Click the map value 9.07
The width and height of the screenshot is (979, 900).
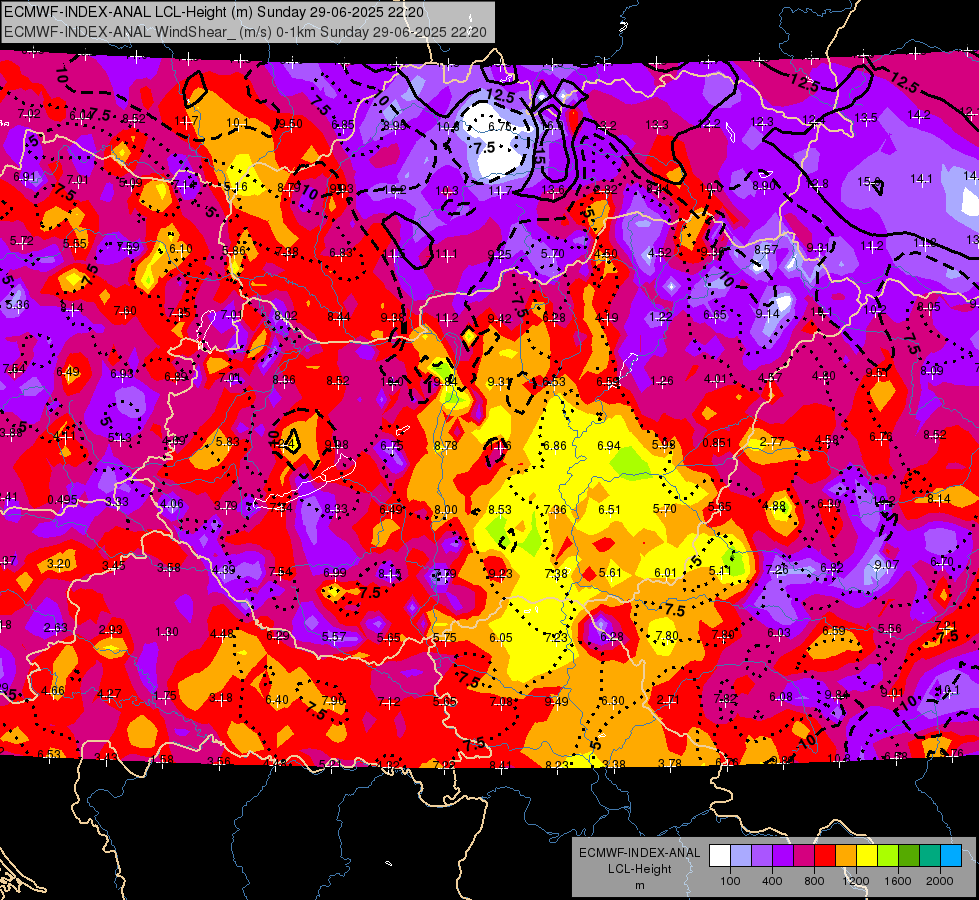coord(887,565)
